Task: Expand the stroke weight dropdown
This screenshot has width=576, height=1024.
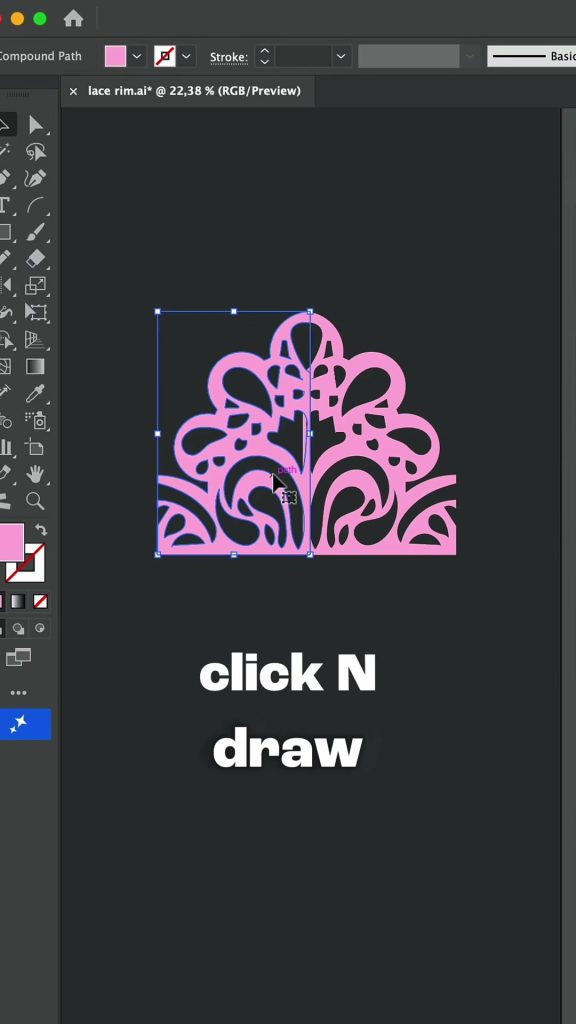Action: [340, 56]
